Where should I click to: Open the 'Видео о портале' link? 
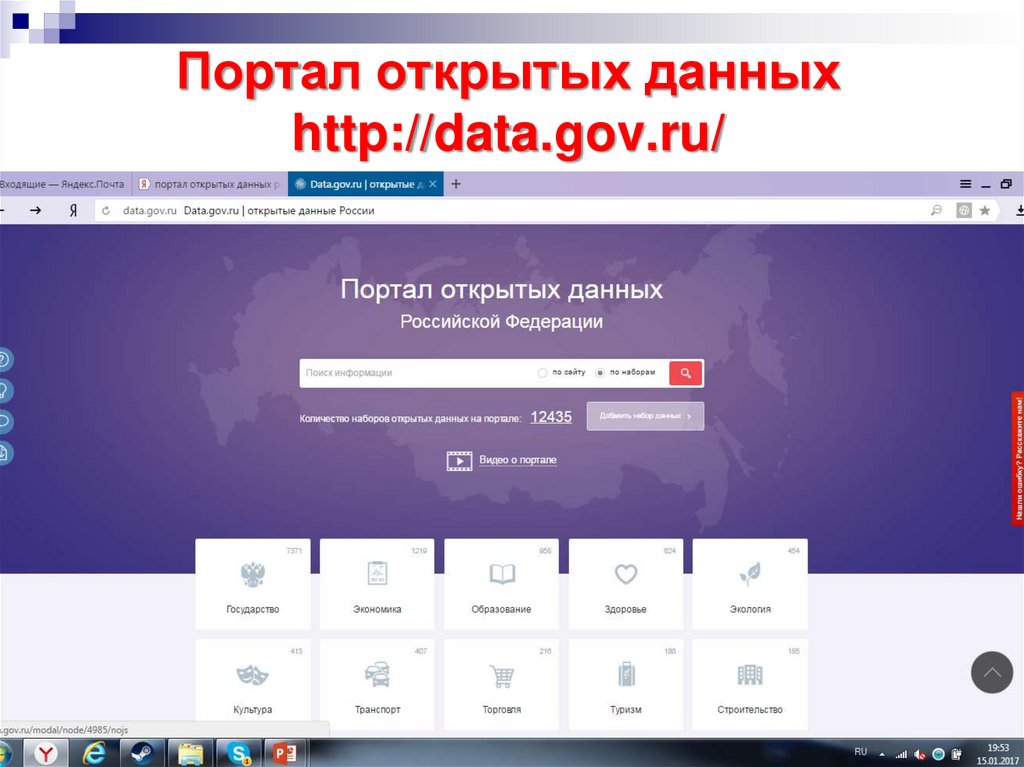coord(518,460)
